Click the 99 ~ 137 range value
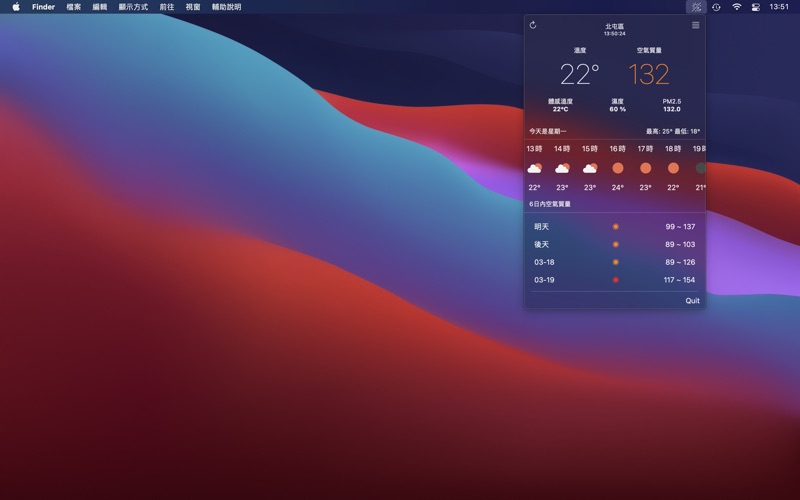This screenshot has height=500, width=800. (x=680, y=227)
